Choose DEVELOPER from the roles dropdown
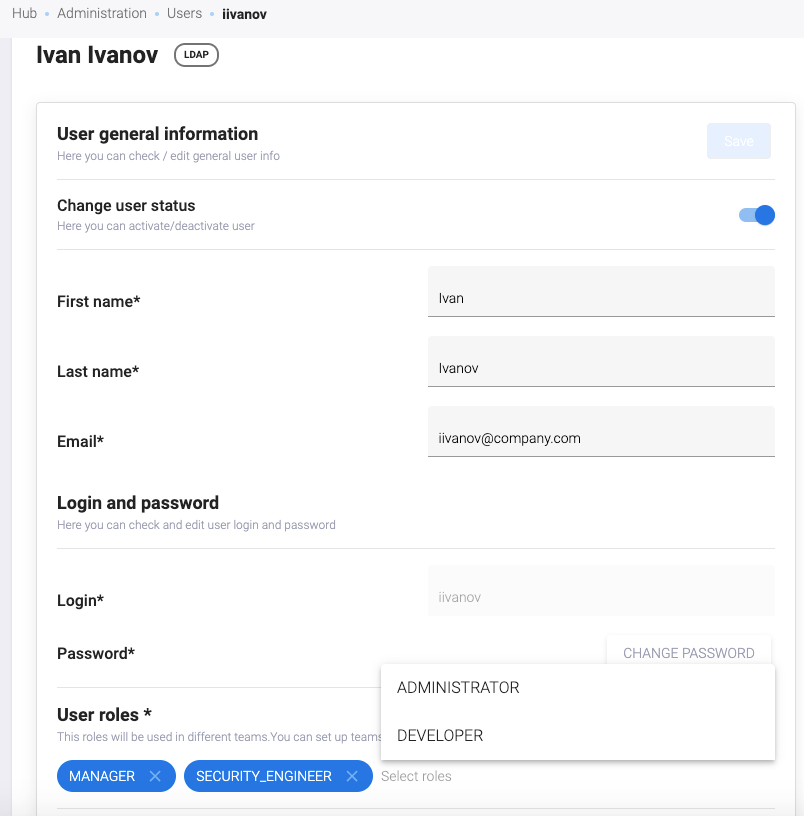Viewport: 804px width, 816px height. pos(440,736)
